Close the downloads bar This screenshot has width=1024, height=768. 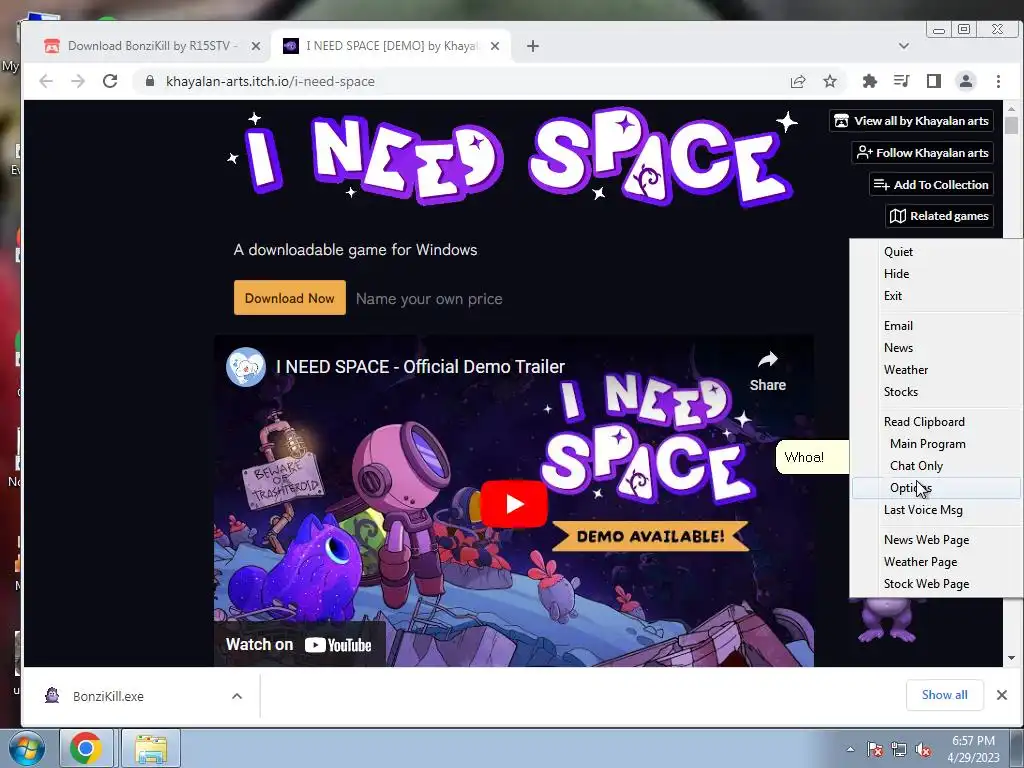1002,695
